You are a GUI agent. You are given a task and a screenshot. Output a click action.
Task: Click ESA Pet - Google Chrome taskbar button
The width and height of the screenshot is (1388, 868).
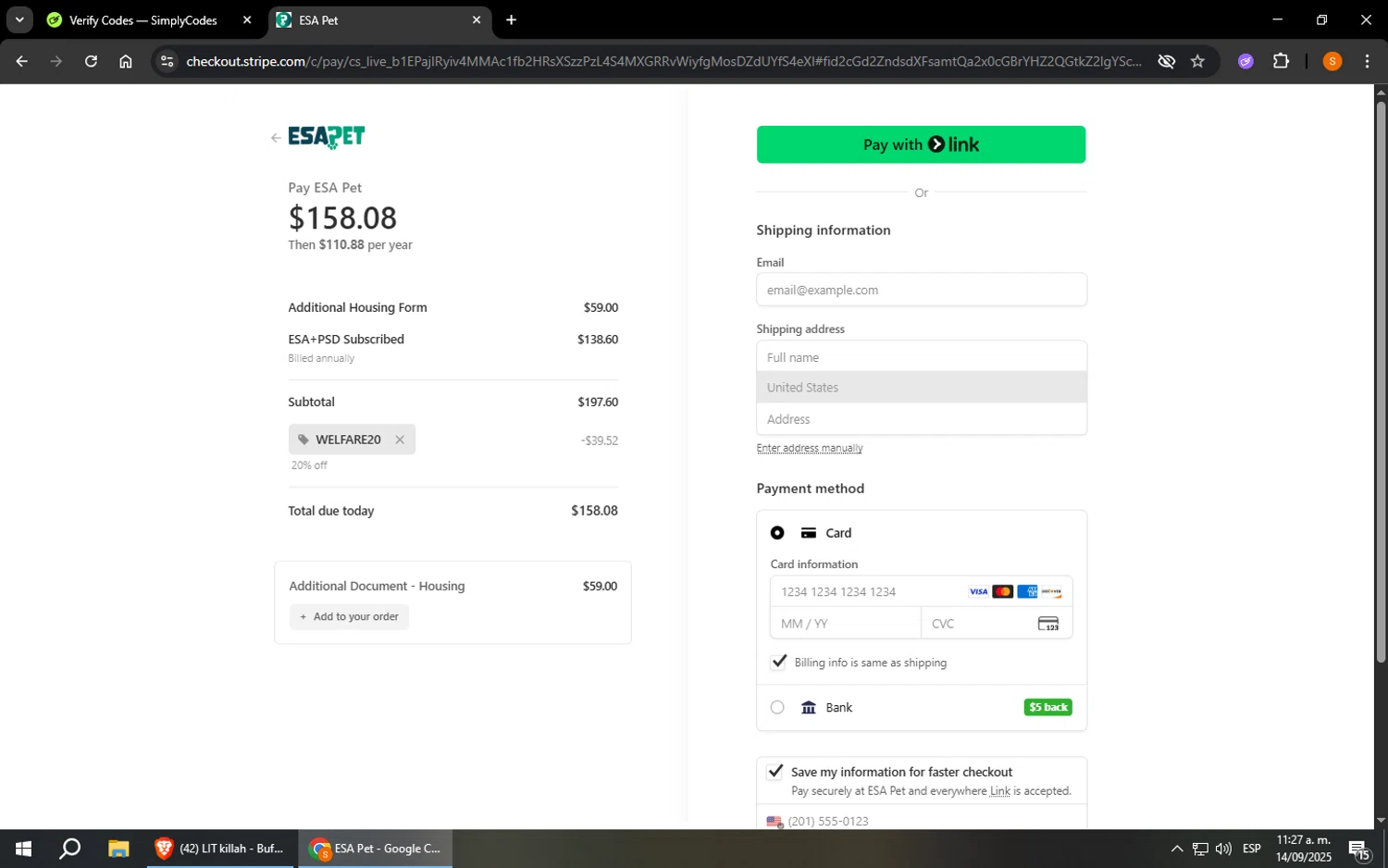(x=375, y=849)
